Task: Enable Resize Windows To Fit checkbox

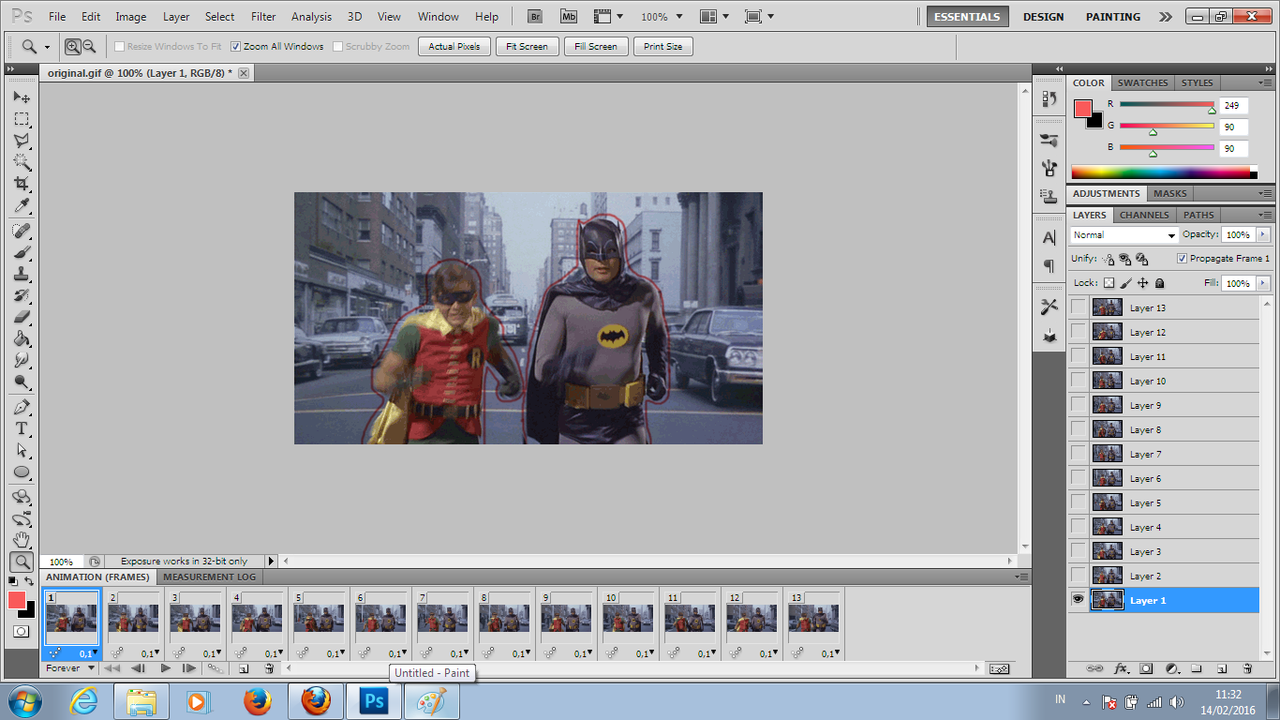Action: (x=119, y=46)
